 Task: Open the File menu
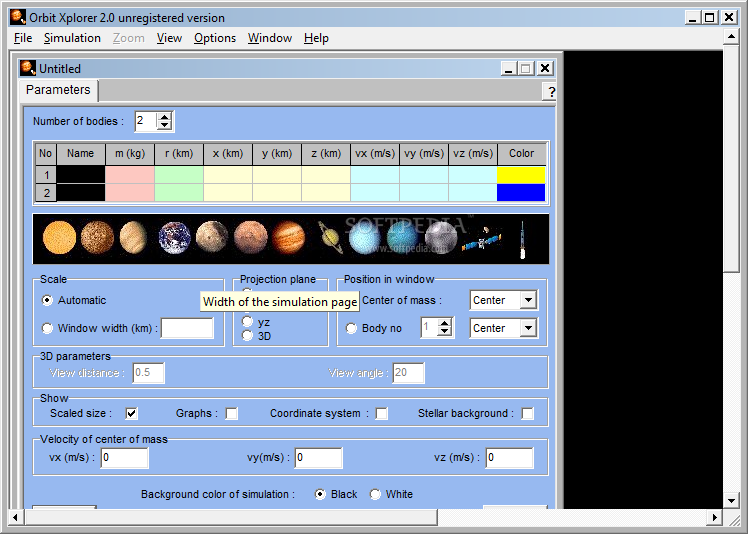coord(23,38)
